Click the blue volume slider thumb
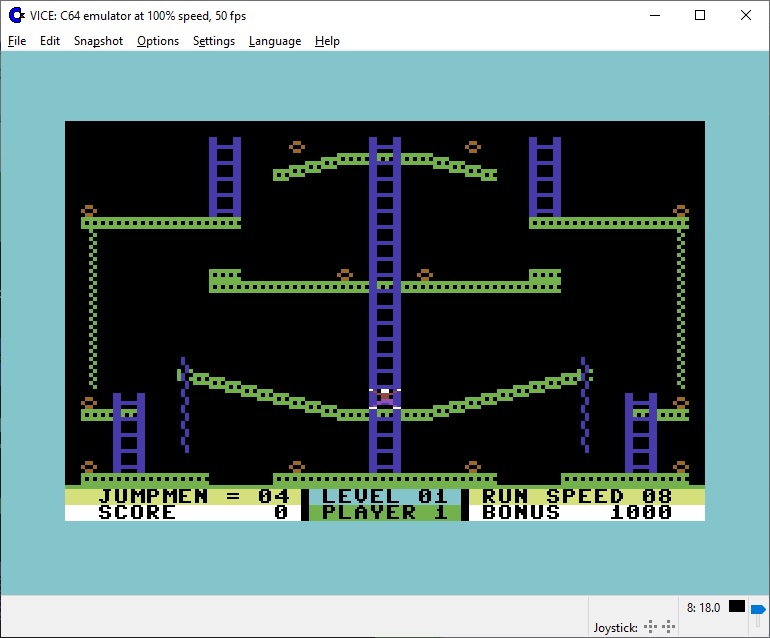 [x=758, y=610]
